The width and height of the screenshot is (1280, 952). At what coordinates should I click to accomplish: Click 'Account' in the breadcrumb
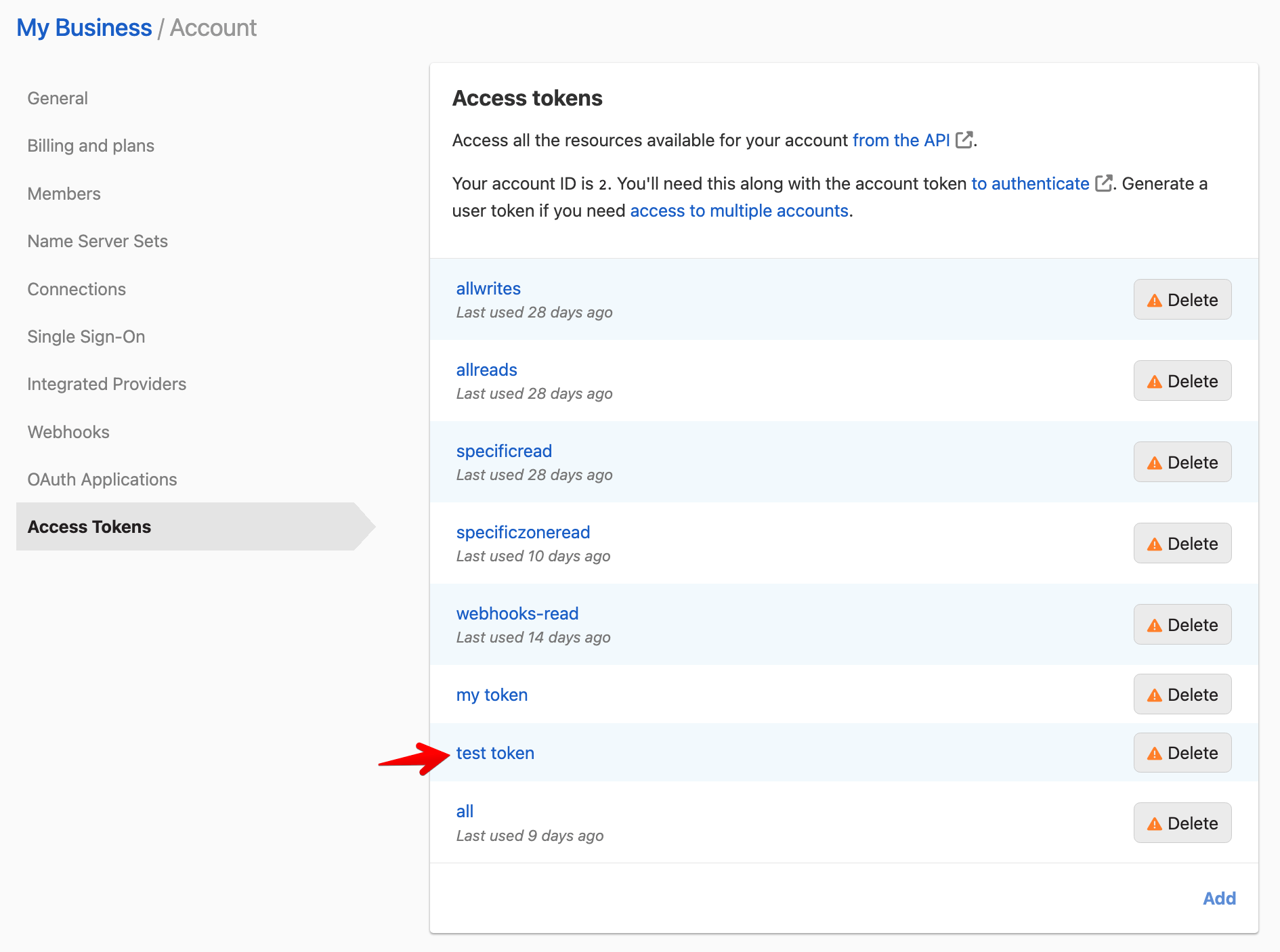click(x=213, y=28)
